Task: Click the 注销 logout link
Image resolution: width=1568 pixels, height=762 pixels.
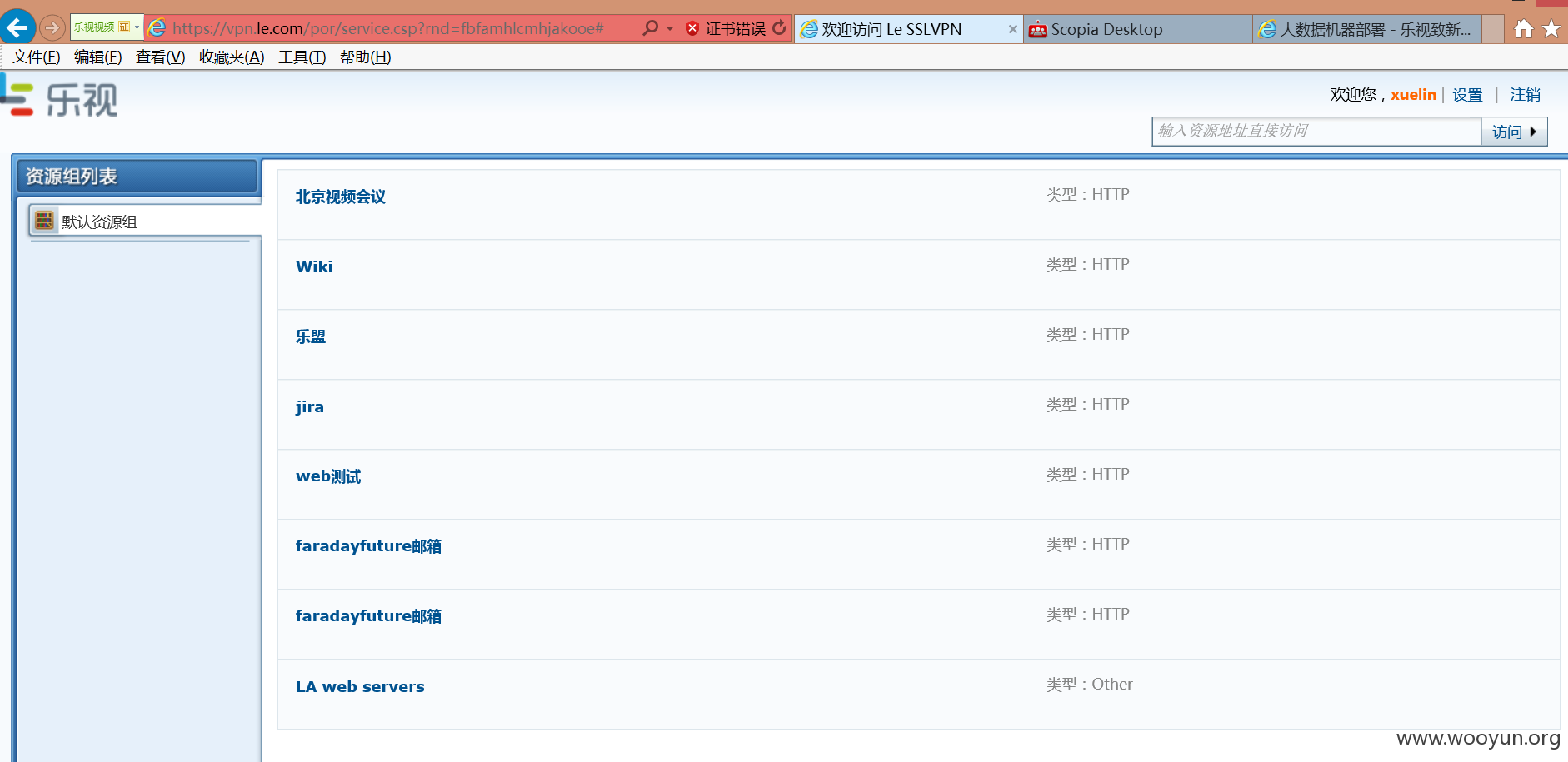Action: click(1525, 95)
